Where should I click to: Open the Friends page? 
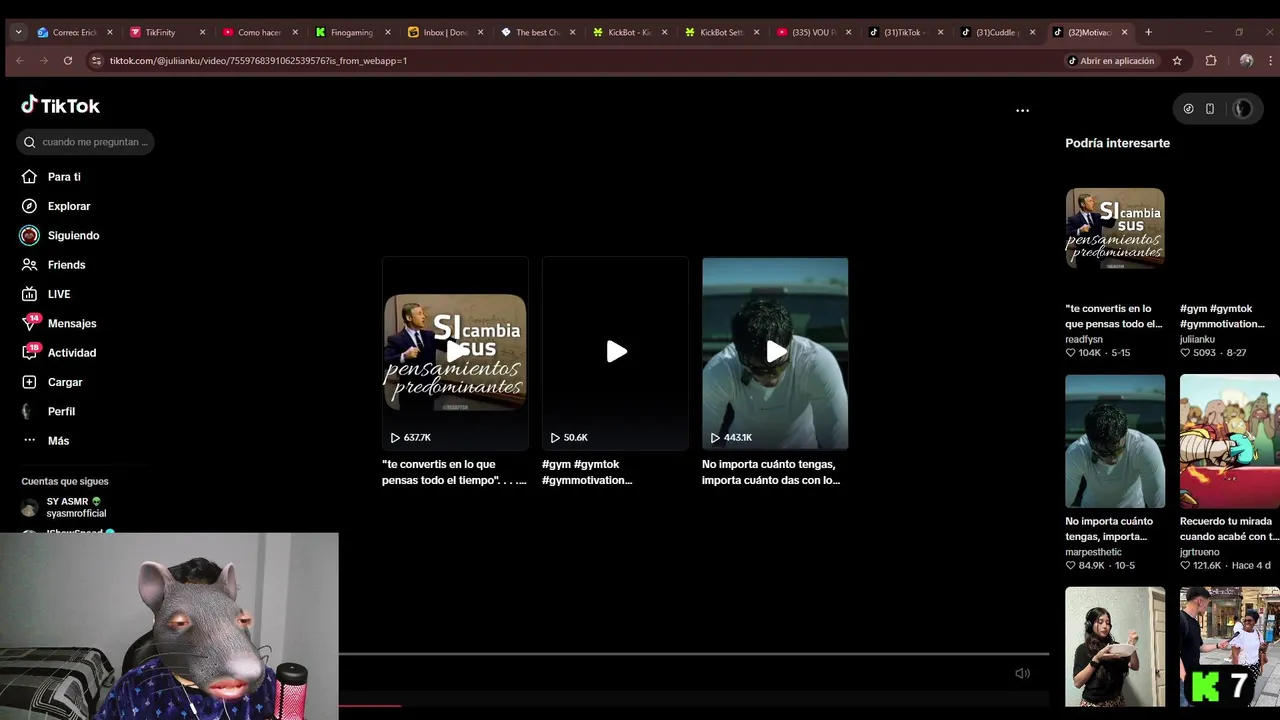click(66, 265)
